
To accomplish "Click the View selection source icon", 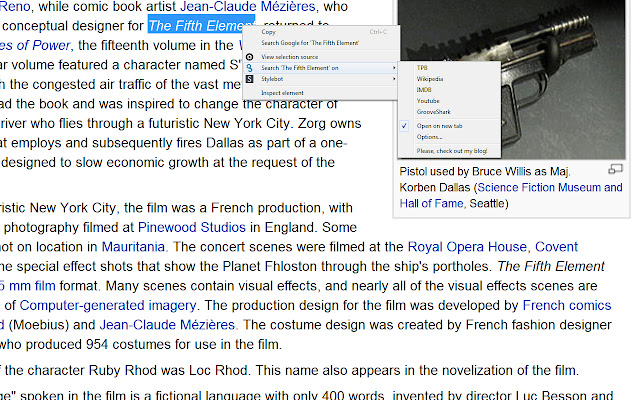I will click(x=251, y=58).
